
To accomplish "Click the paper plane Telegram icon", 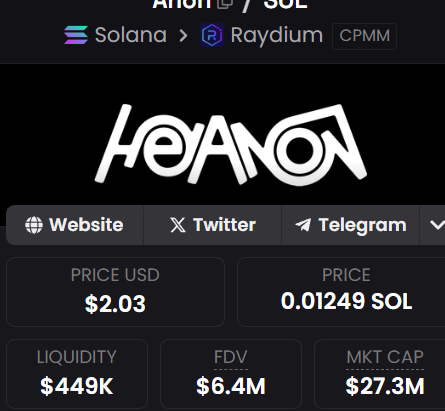I will point(303,225).
